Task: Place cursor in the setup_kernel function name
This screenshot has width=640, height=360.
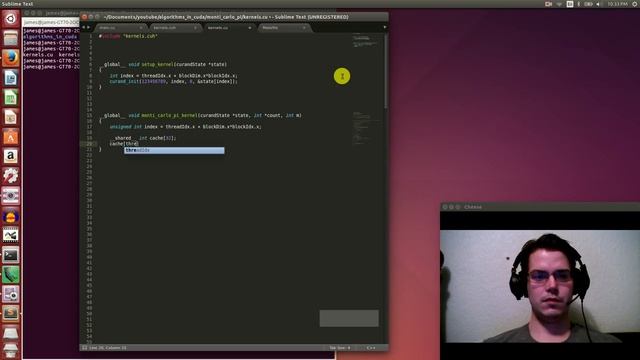Action: tap(158, 64)
